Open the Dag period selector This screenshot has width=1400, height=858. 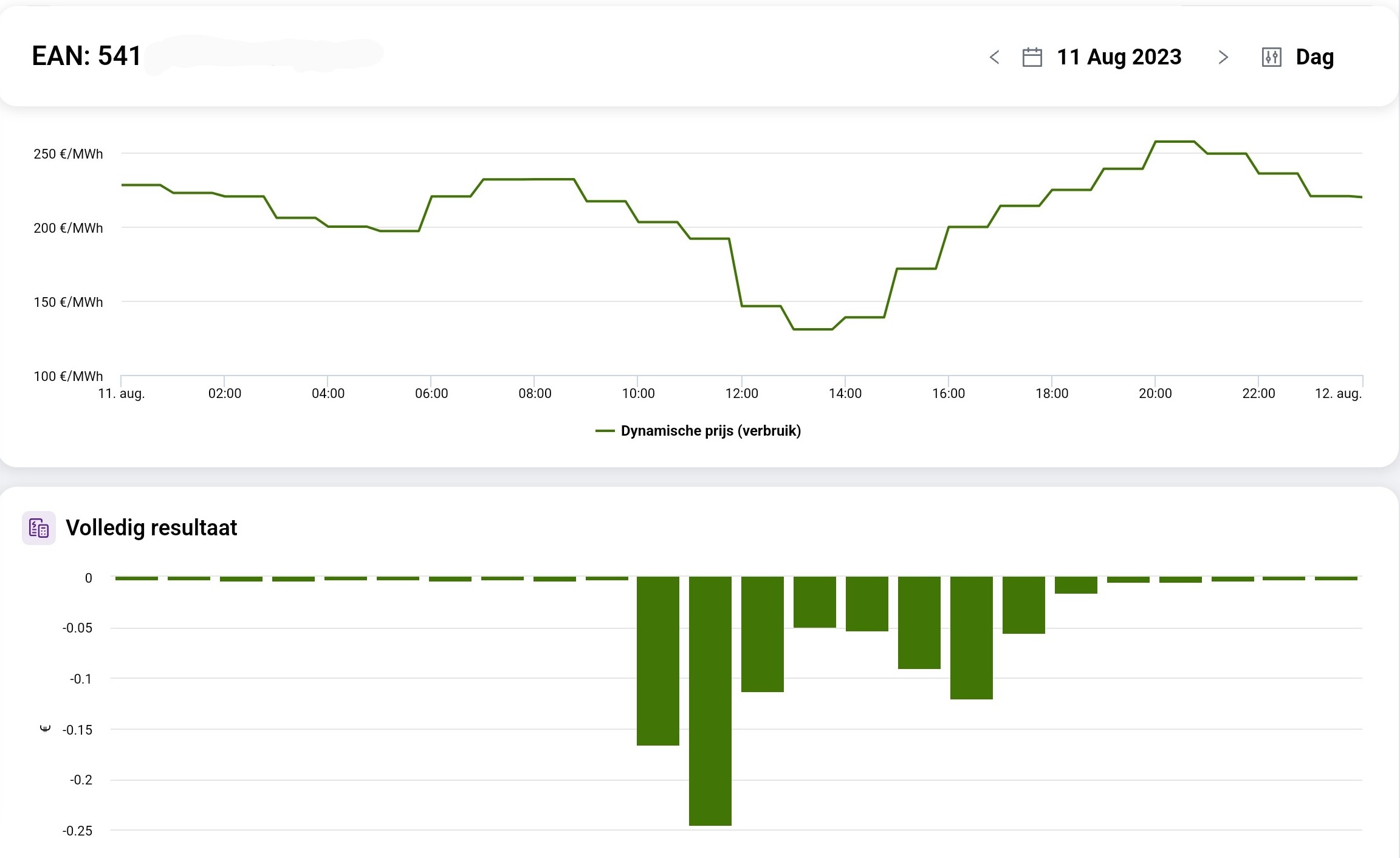coord(1314,57)
